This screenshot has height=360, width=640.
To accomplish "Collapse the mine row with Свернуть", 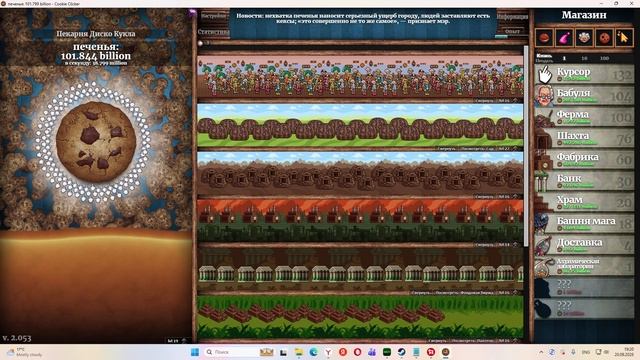I will (x=484, y=197).
